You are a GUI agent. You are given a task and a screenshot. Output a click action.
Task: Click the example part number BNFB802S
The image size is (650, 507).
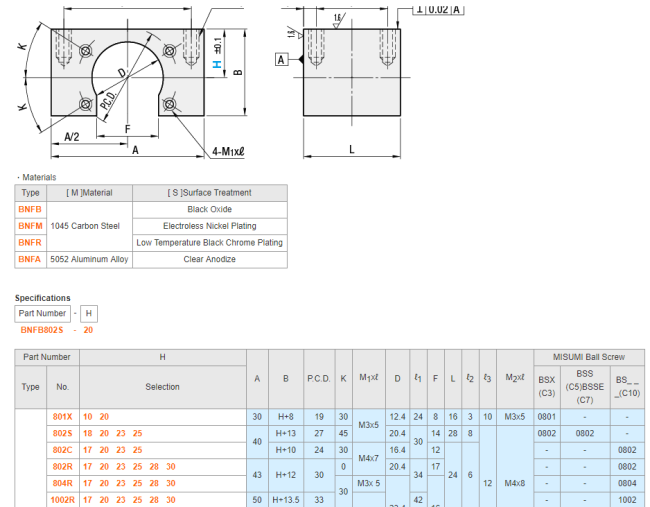tap(43, 330)
